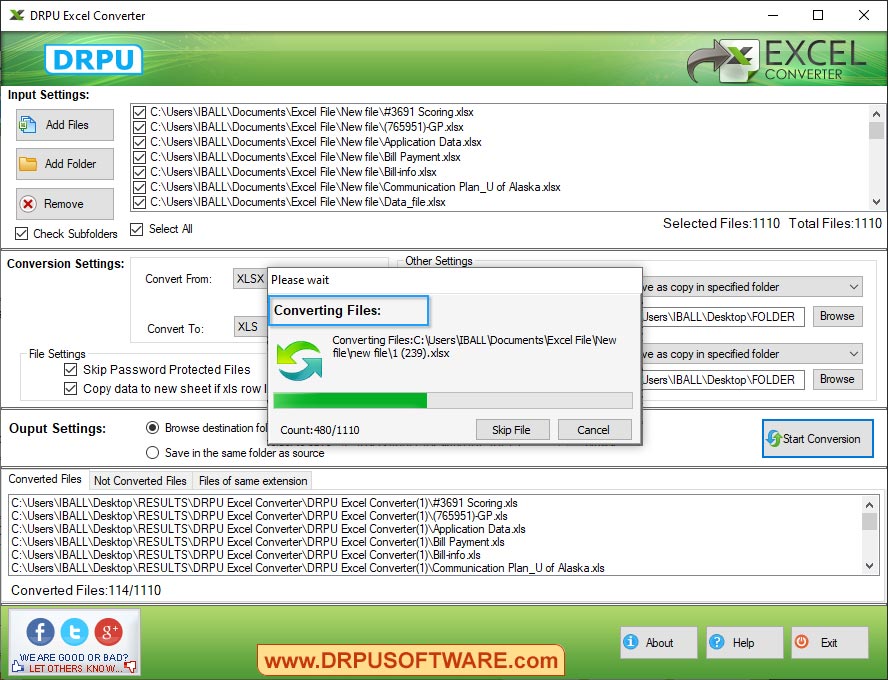The width and height of the screenshot is (888, 680).
Task: Click the Exit power icon
Action: 802,643
